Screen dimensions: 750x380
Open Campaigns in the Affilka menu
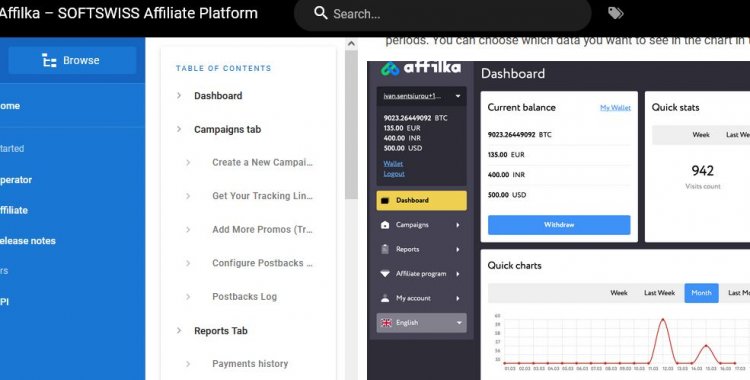(421, 225)
